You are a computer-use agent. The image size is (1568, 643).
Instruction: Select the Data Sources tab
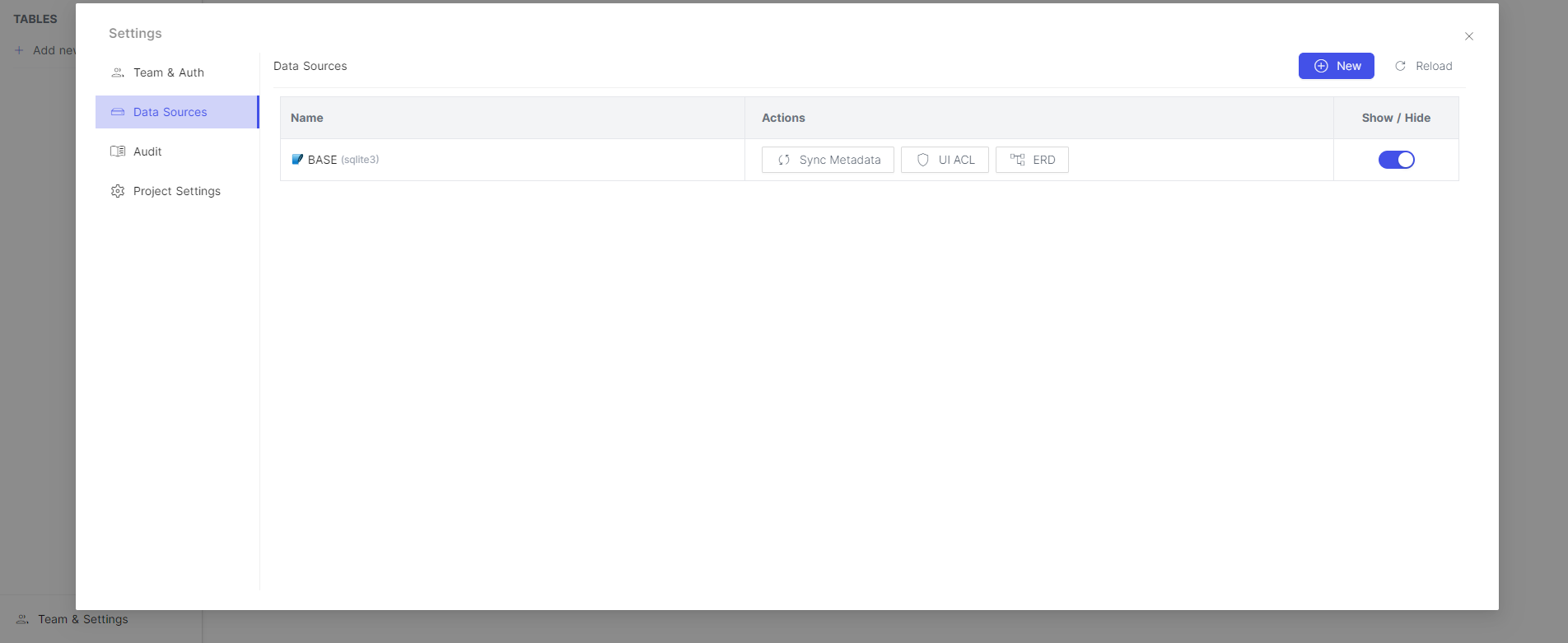[176, 112]
